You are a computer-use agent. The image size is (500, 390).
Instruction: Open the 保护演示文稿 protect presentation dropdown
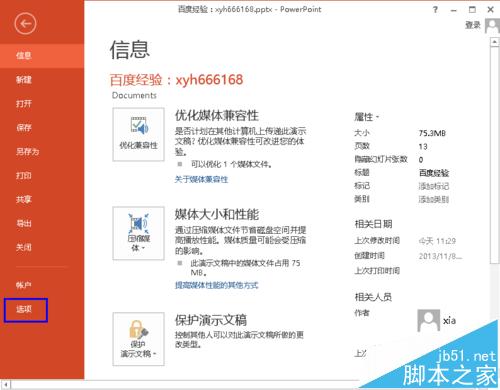[x=138, y=339]
